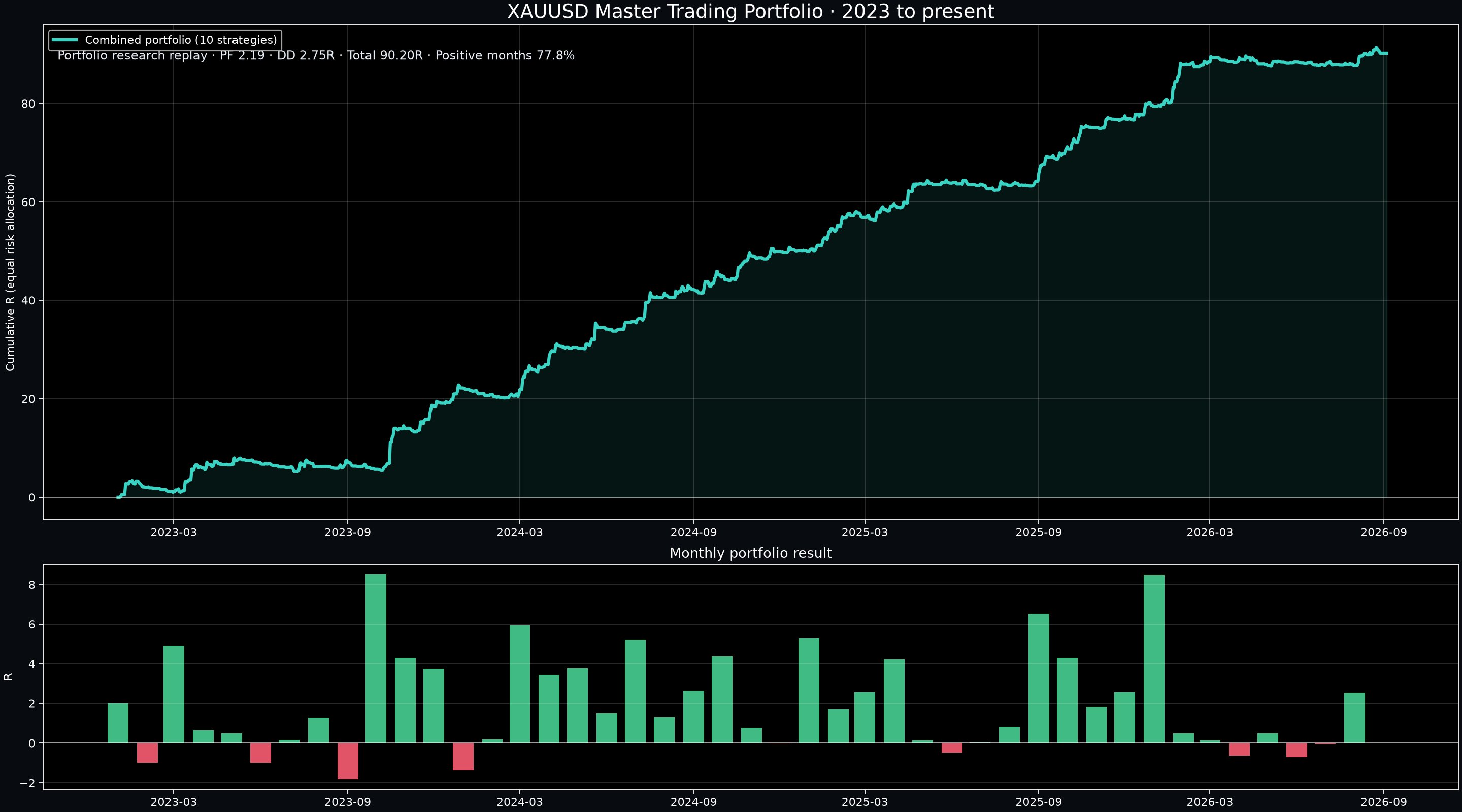The image size is (1462, 812).
Task: Click the upper chart x-axis label '2023-03'
Action: [174, 532]
